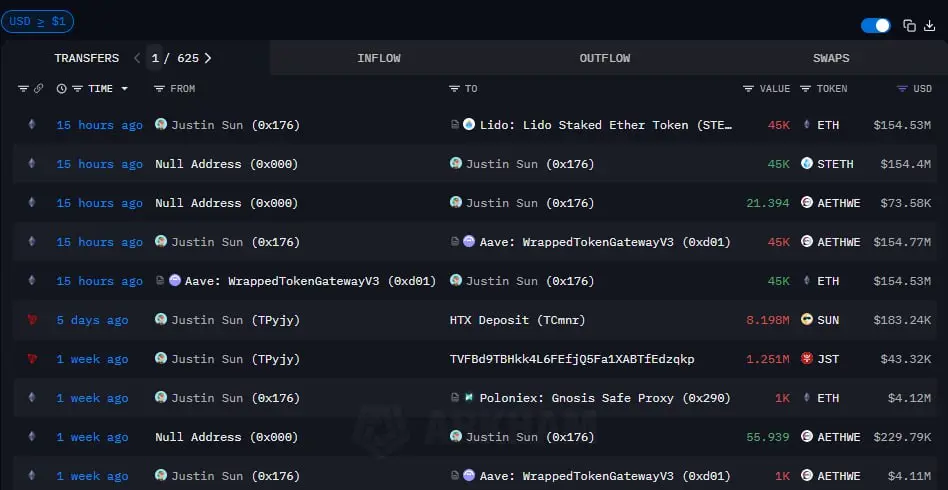948x490 pixels.
Task: Click the JST token icon
Action: tap(807, 359)
